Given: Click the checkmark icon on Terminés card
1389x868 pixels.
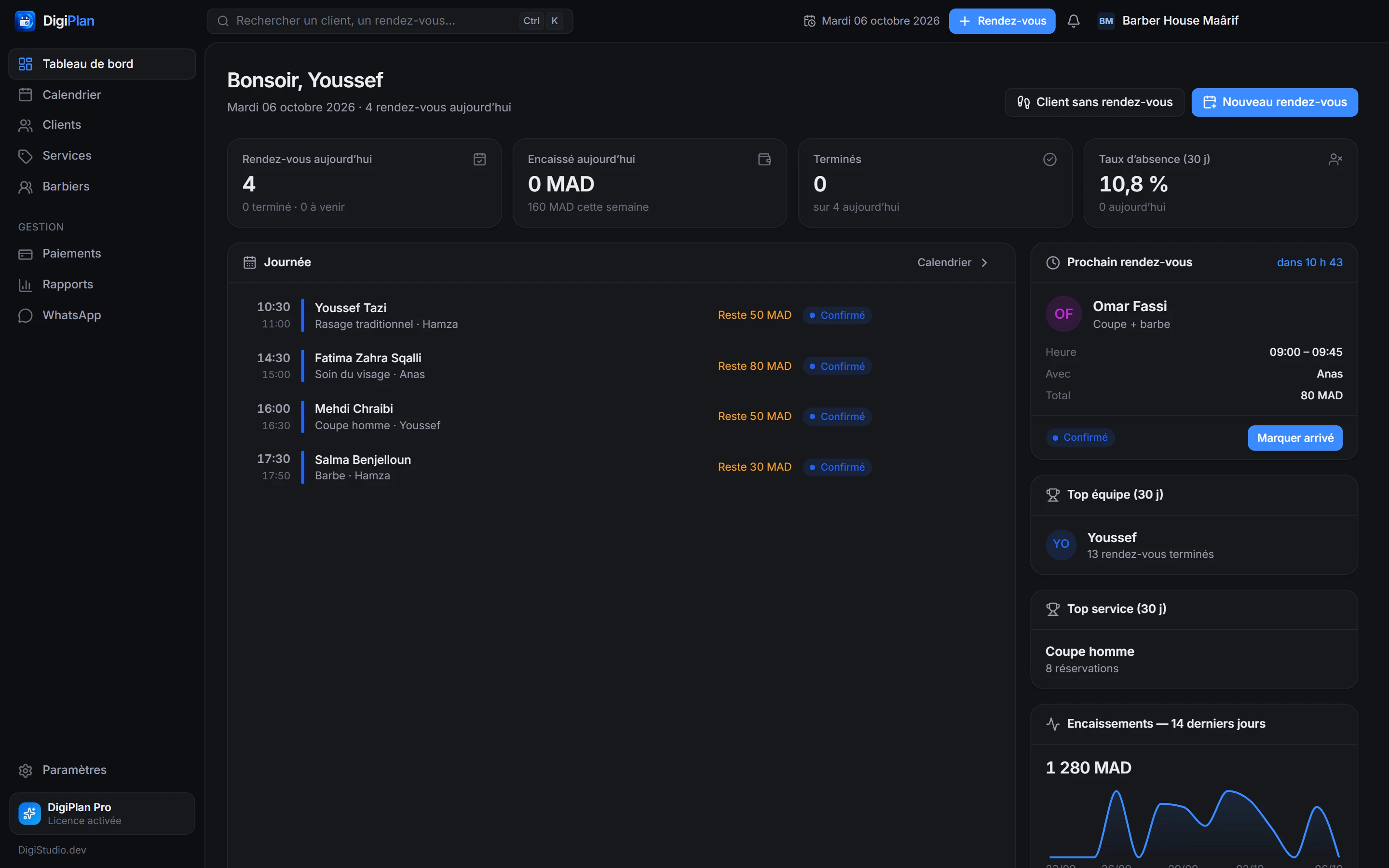Looking at the screenshot, I should pyautogui.click(x=1050, y=159).
